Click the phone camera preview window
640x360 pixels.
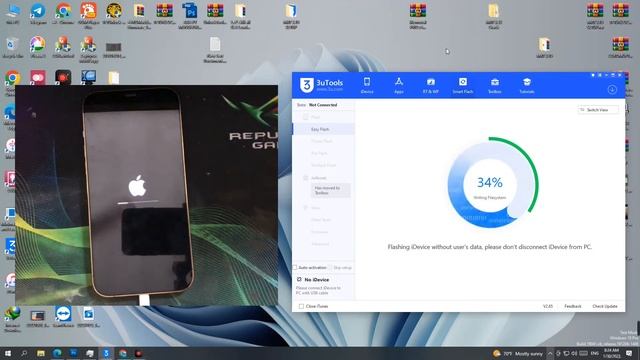click(147, 195)
